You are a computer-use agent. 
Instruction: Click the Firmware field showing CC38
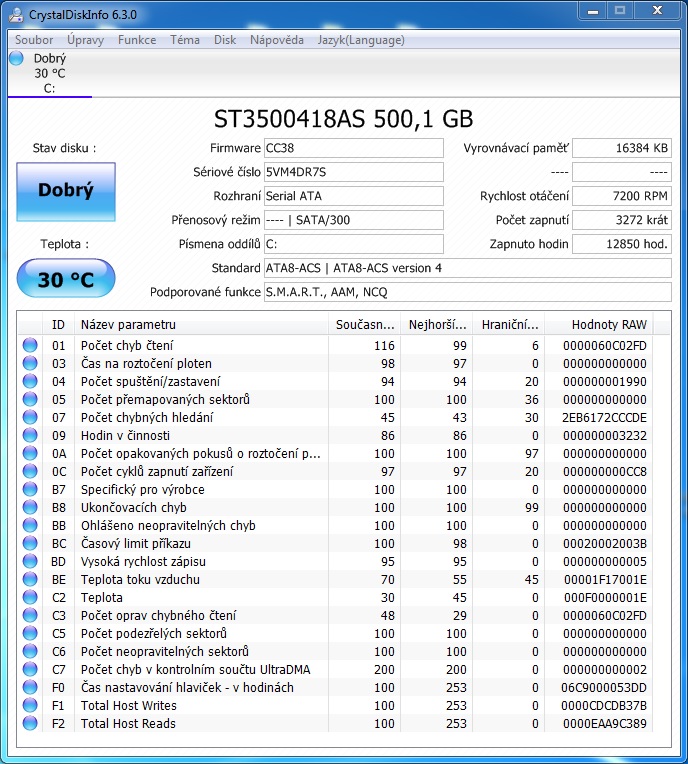[x=353, y=148]
